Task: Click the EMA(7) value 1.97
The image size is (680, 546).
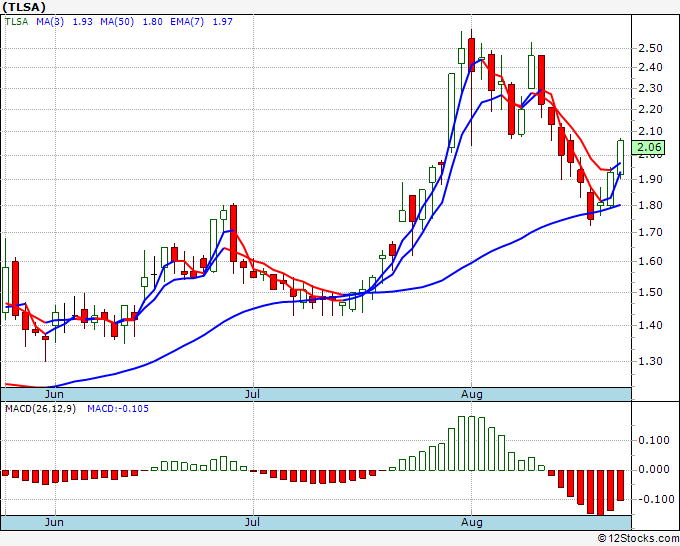Action: coord(222,22)
